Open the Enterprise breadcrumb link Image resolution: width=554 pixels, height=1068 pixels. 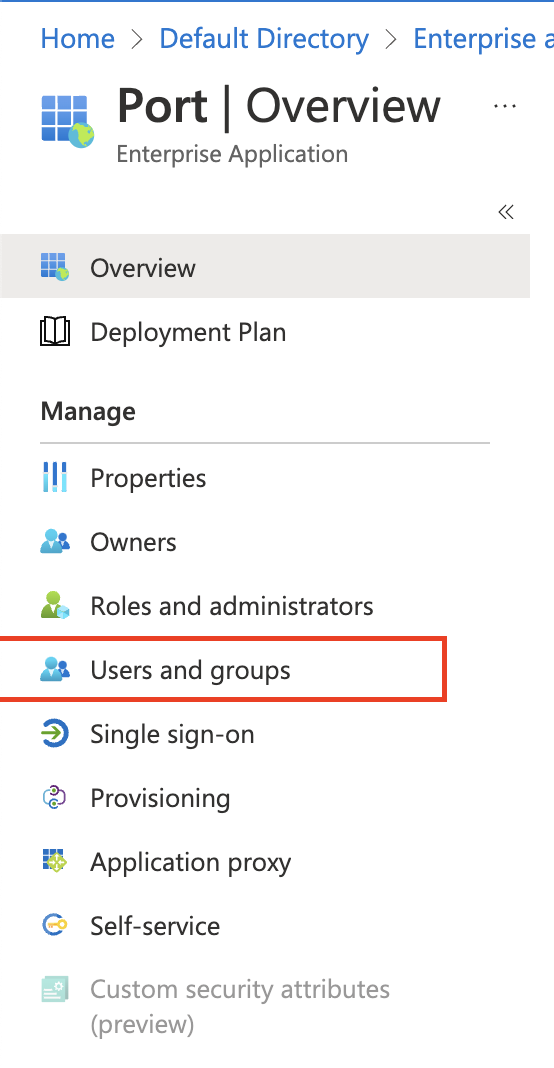[483, 39]
